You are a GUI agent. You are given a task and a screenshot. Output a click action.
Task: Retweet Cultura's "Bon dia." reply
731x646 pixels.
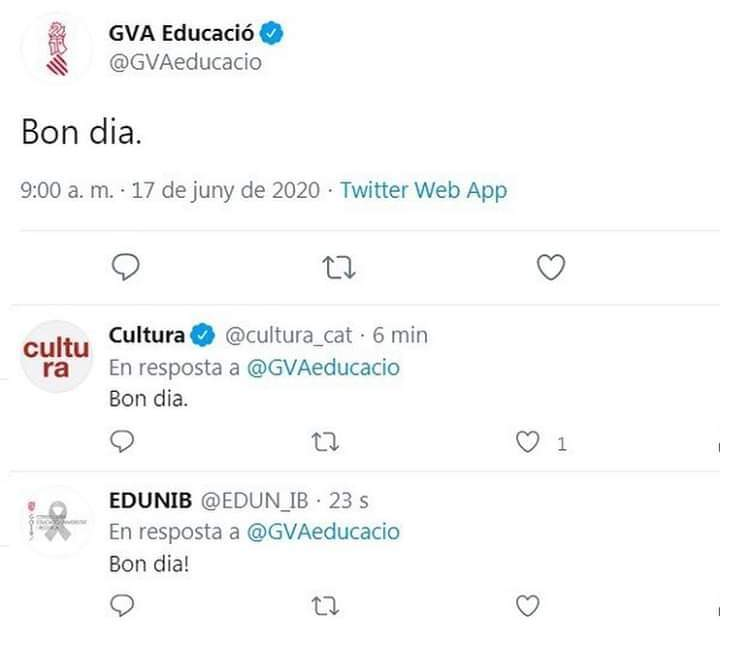[326, 441]
